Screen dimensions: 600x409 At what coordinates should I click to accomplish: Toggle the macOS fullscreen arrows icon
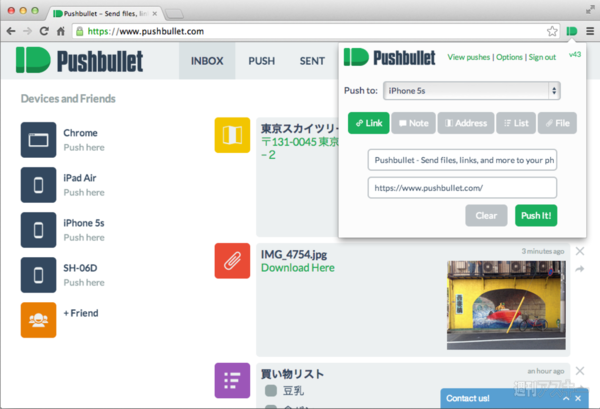click(590, 10)
